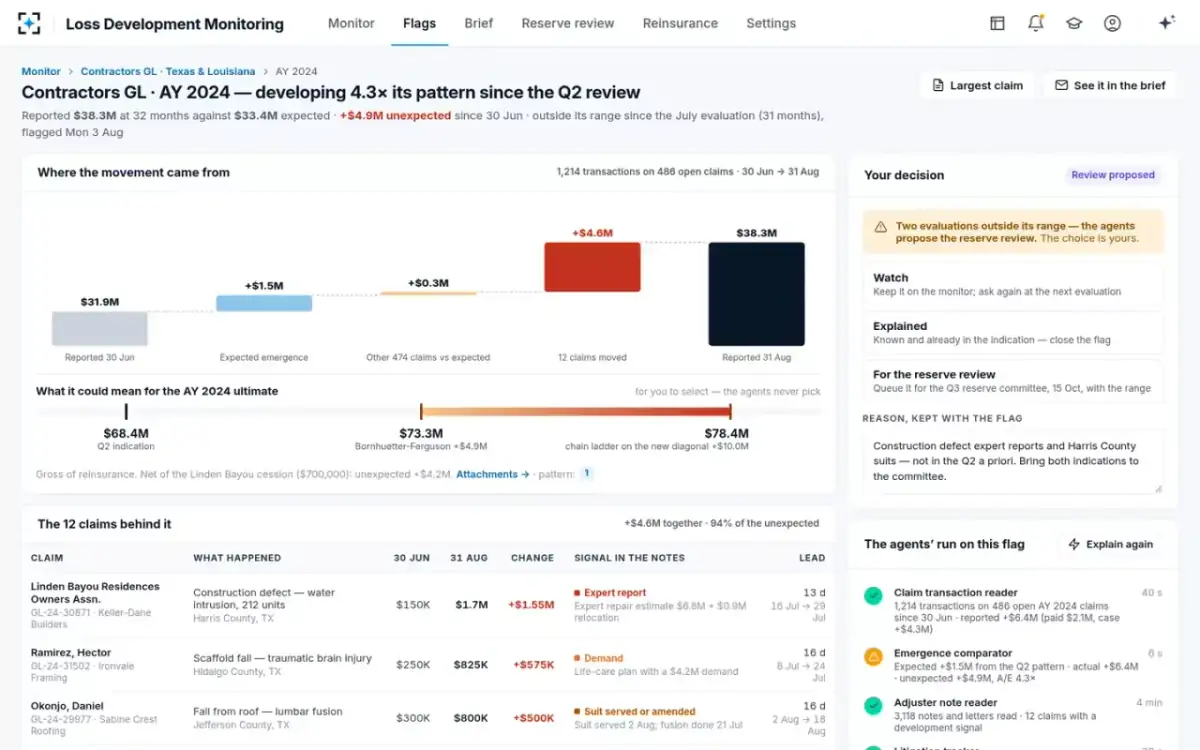Image resolution: width=1200 pixels, height=750 pixels.
Task: Click the +$575K change value
Action: pos(533,664)
